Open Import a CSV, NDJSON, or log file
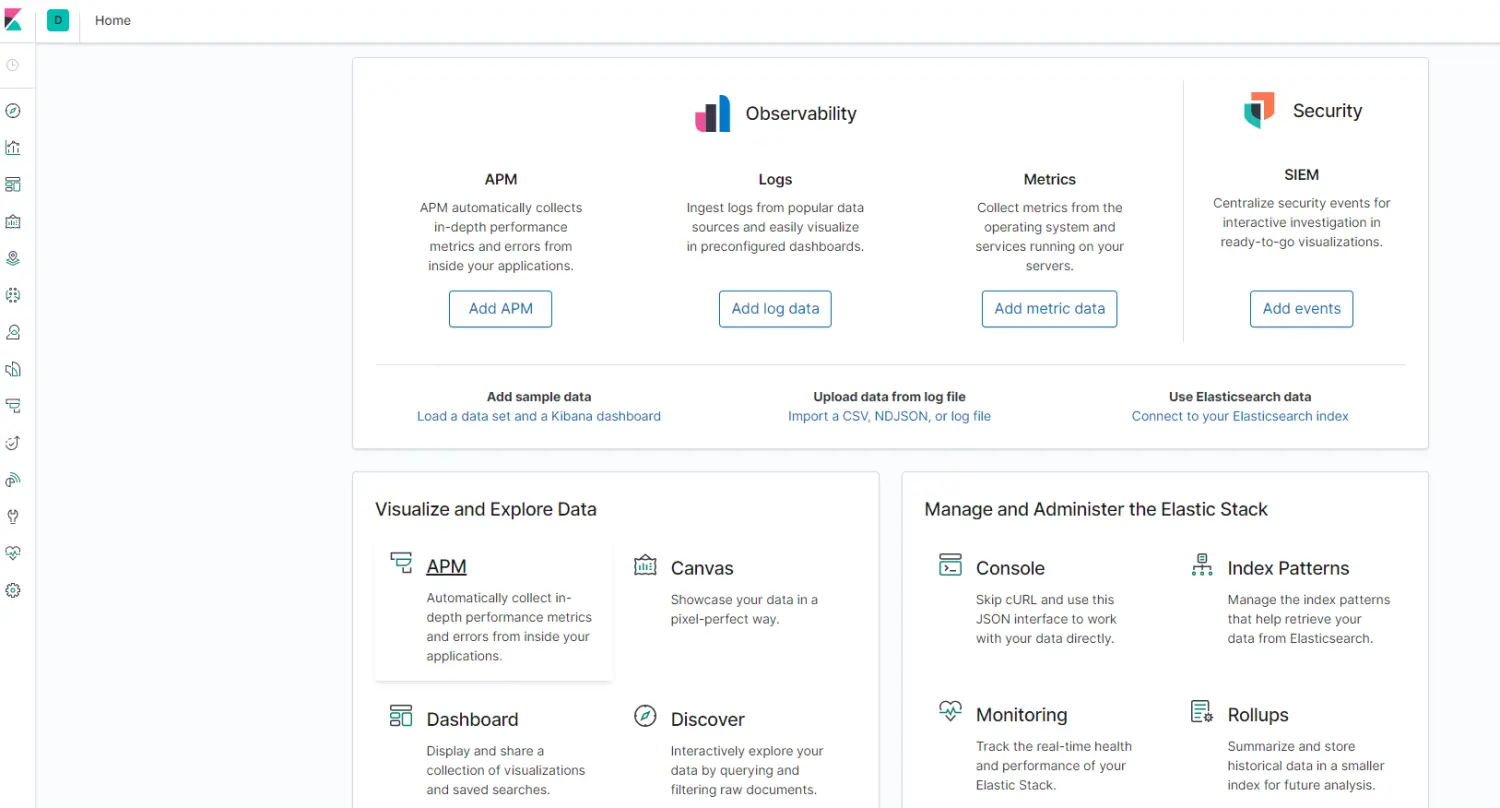 click(889, 416)
